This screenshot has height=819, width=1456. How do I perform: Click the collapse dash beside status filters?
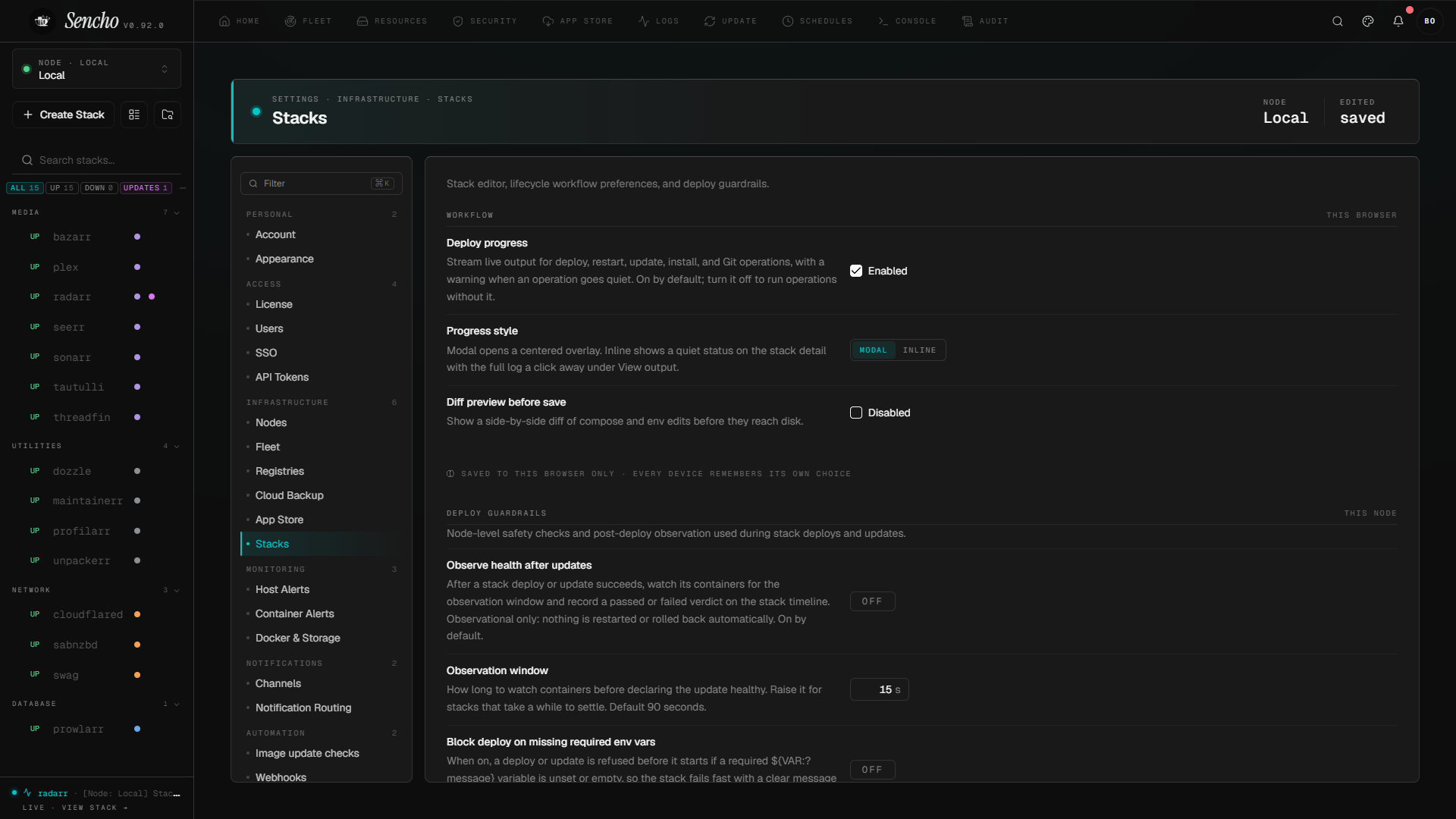click(x=183, y=188)
